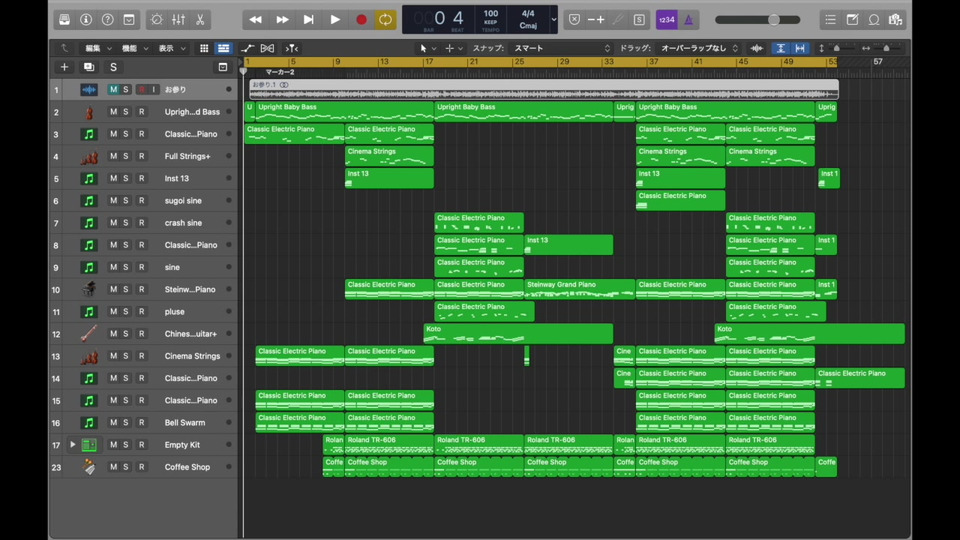
Task: Open the command-click tool menu
Action: click(x=454, y=48)
